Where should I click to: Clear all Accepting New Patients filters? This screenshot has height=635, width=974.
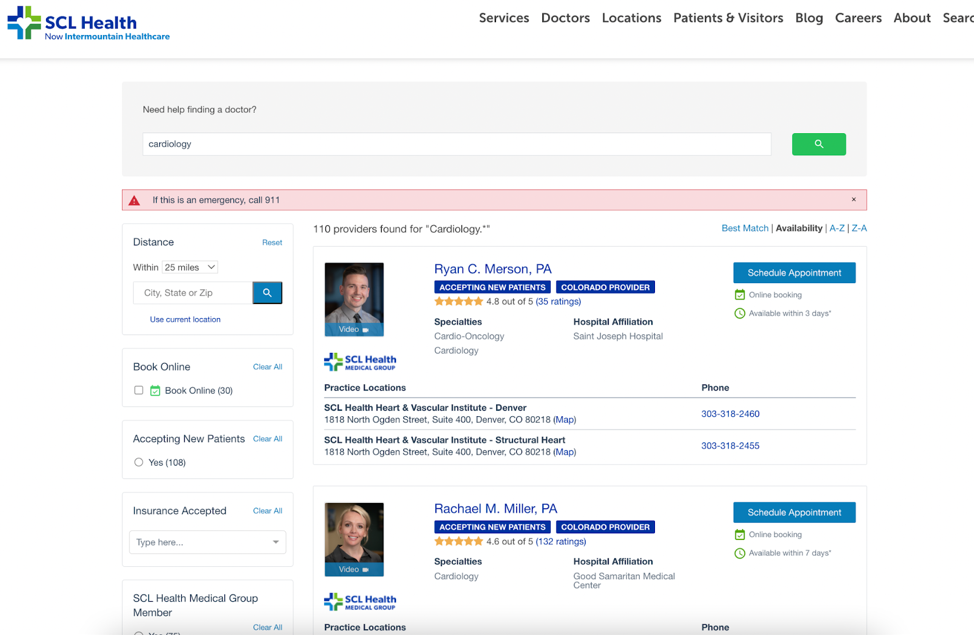tap(268, 439)
